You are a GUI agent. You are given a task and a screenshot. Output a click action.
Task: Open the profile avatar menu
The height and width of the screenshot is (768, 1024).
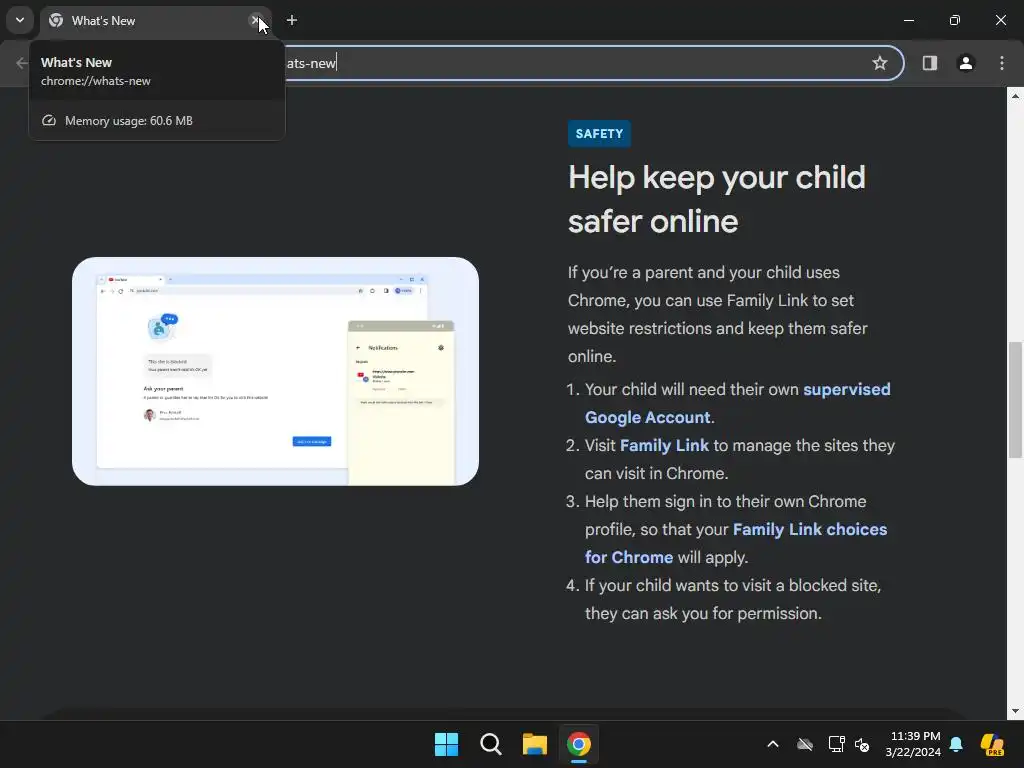coord(966,63)
